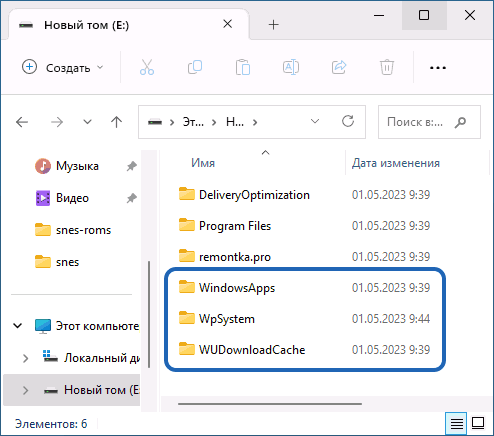
Task: Select the remontka.pro folder icon
Action: point(187,256)
